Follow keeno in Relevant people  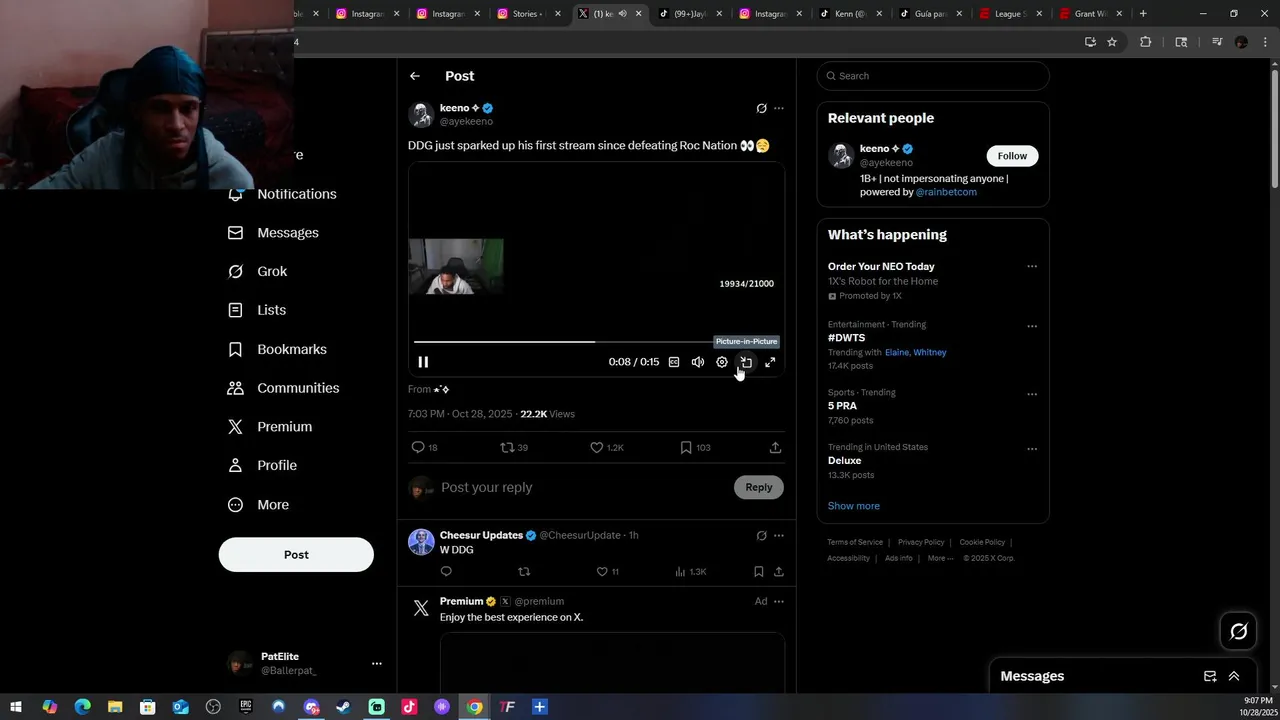coord(1012,156)
